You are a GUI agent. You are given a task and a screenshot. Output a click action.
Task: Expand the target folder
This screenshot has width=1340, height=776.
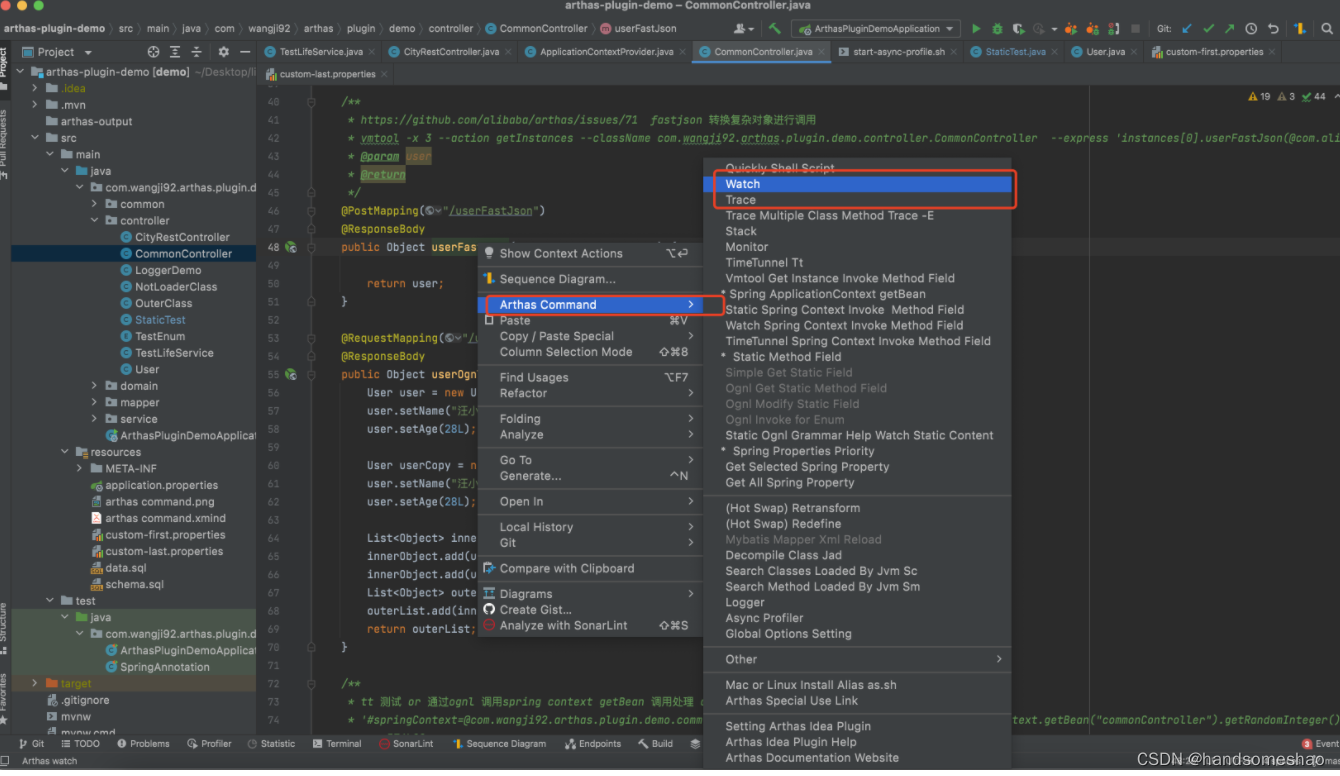(x=35, y=684)
